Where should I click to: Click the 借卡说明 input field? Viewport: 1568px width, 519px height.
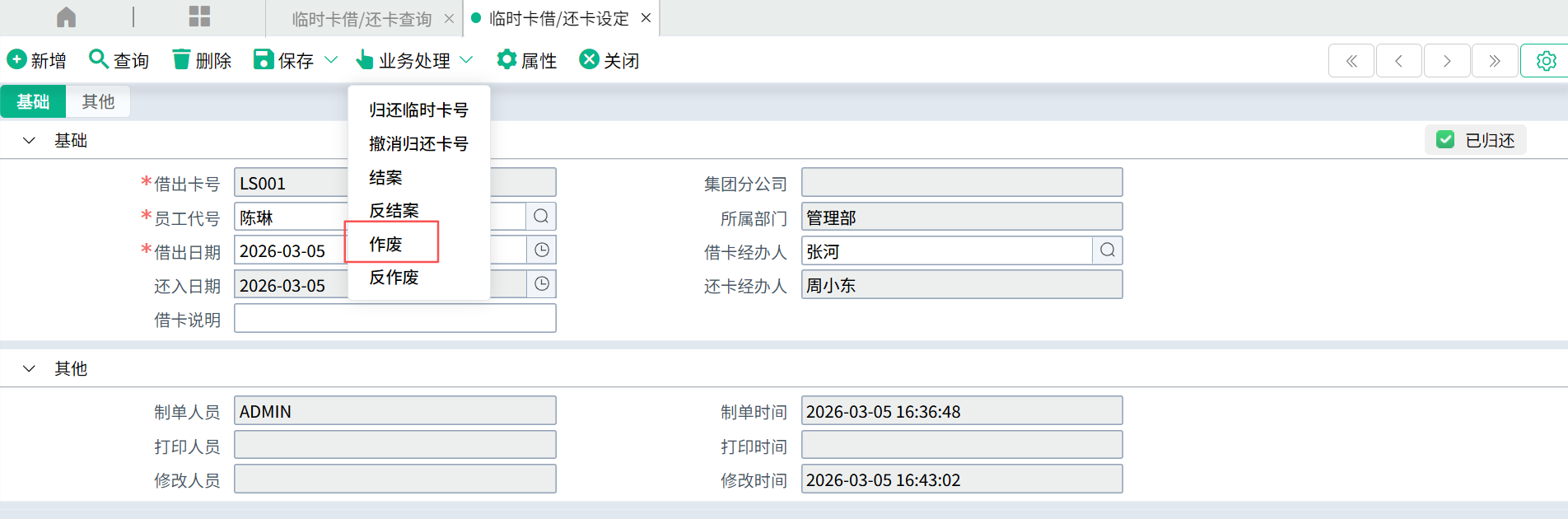[394, 319]
